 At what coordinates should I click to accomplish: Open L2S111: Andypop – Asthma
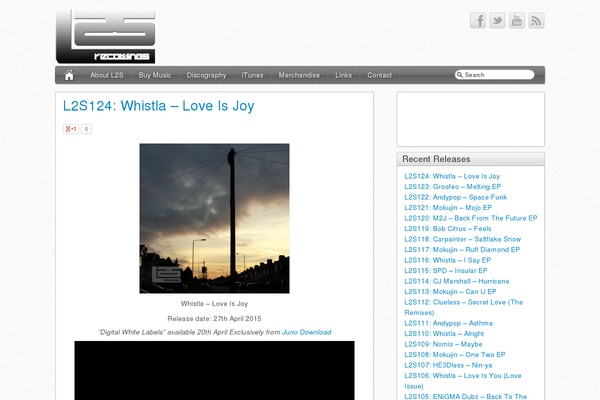[x=448, y=323]
